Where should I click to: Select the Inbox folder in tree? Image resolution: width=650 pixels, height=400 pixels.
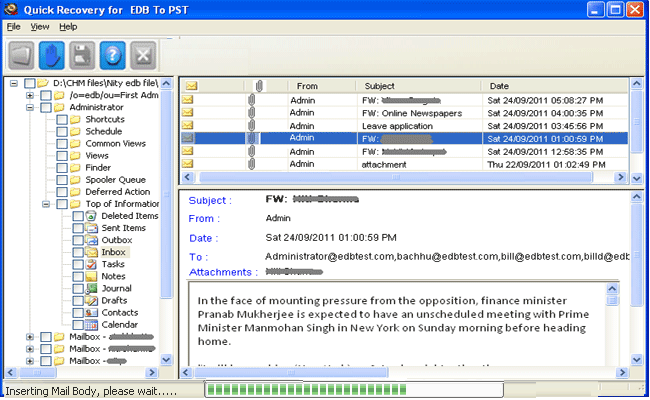coord(114,252)
